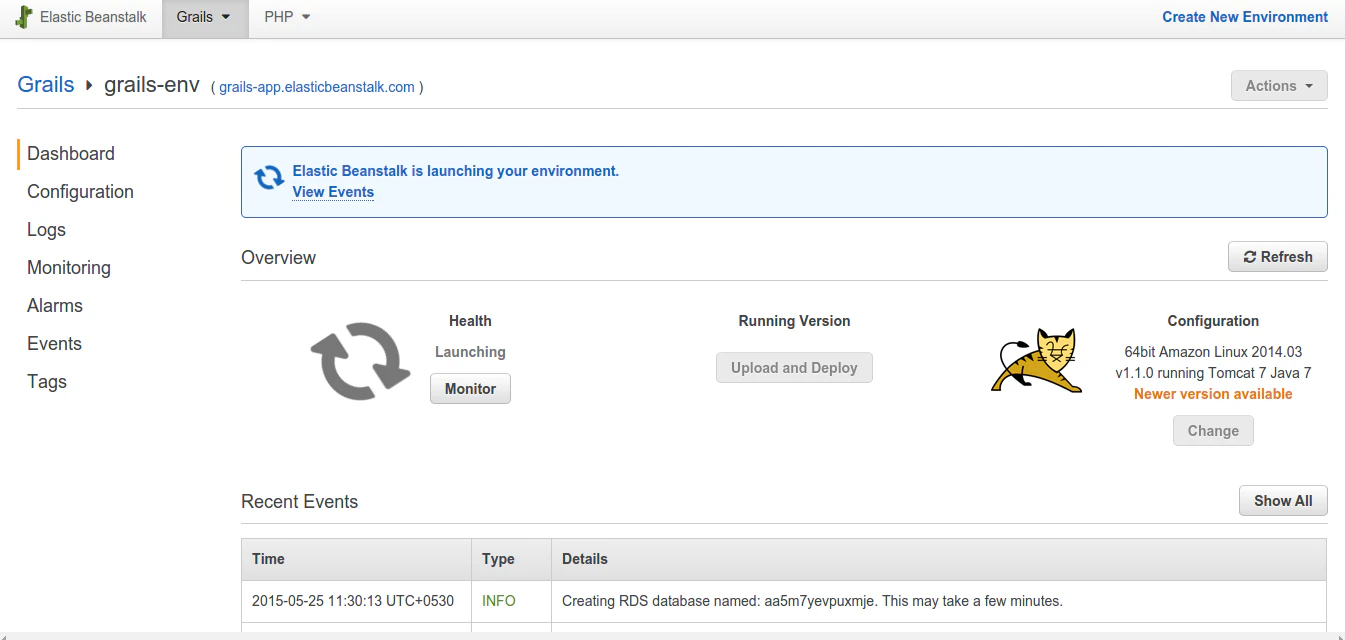Select Configuration in the sidebar
This screenshot has width=1345, height=640.
(80, 191)
